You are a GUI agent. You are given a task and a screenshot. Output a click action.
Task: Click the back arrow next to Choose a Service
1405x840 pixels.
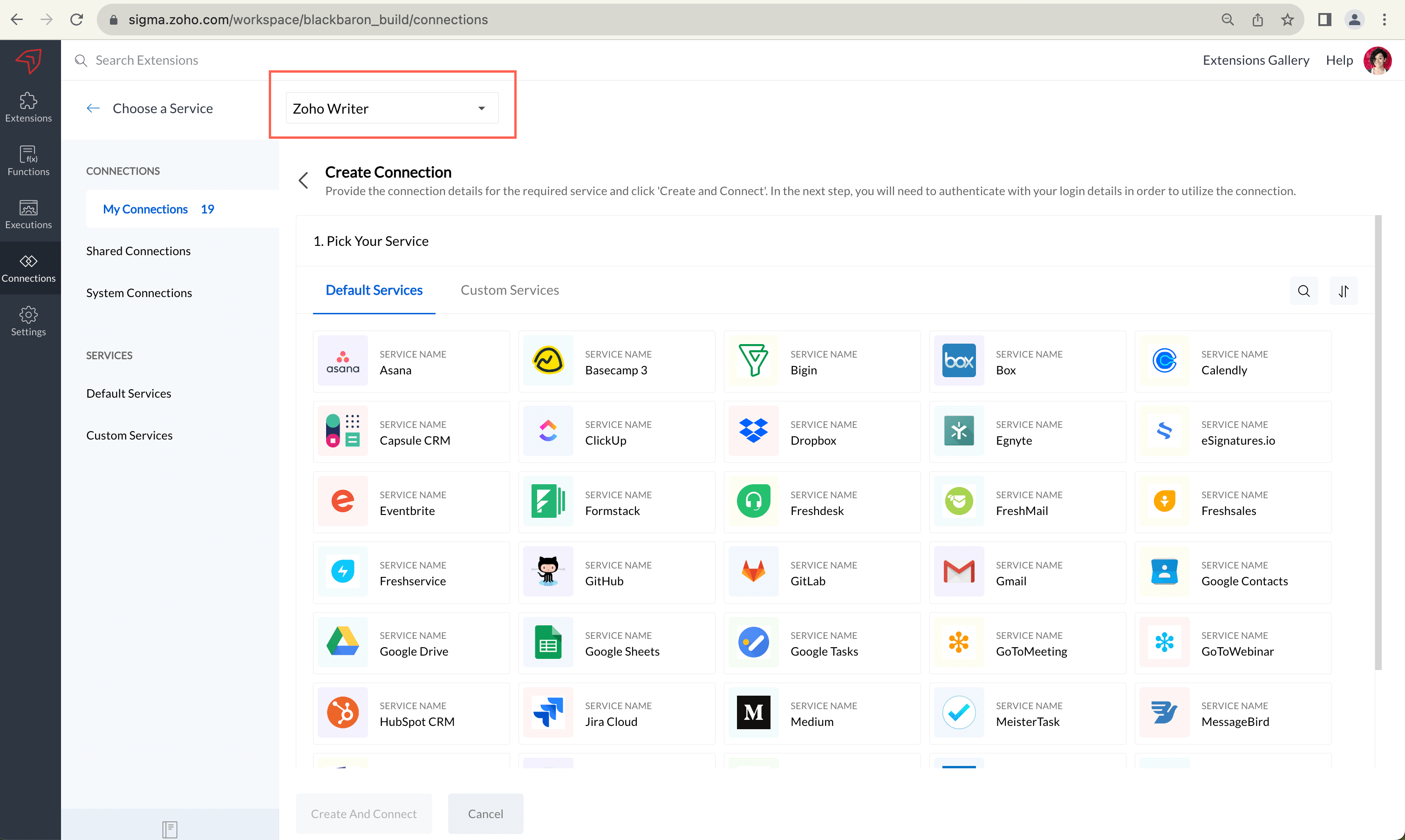coord(93,108)
